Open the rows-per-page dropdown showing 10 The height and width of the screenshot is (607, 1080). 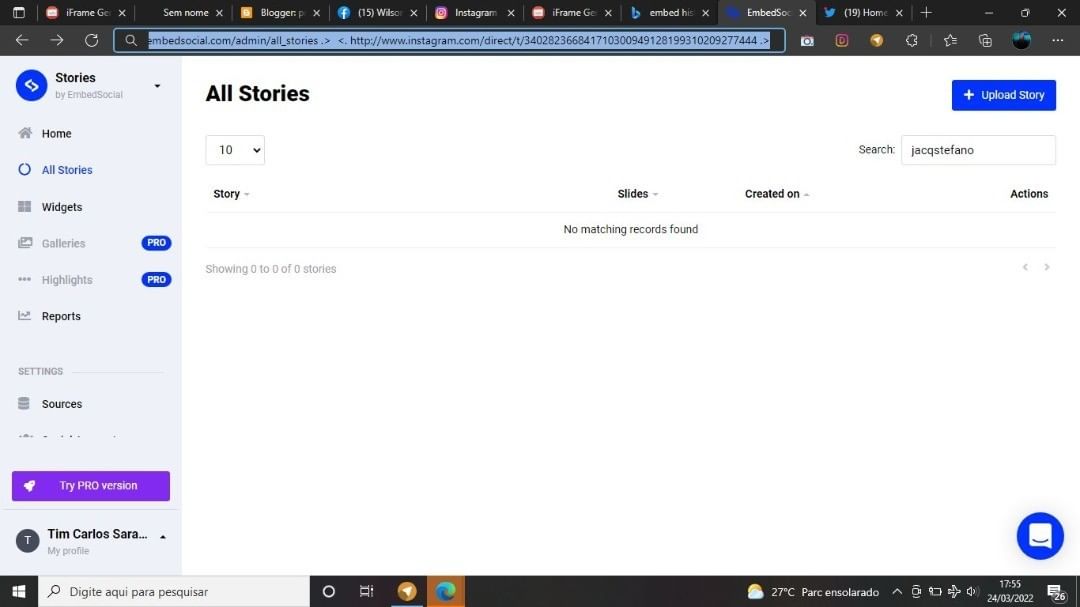pos(235,150)
